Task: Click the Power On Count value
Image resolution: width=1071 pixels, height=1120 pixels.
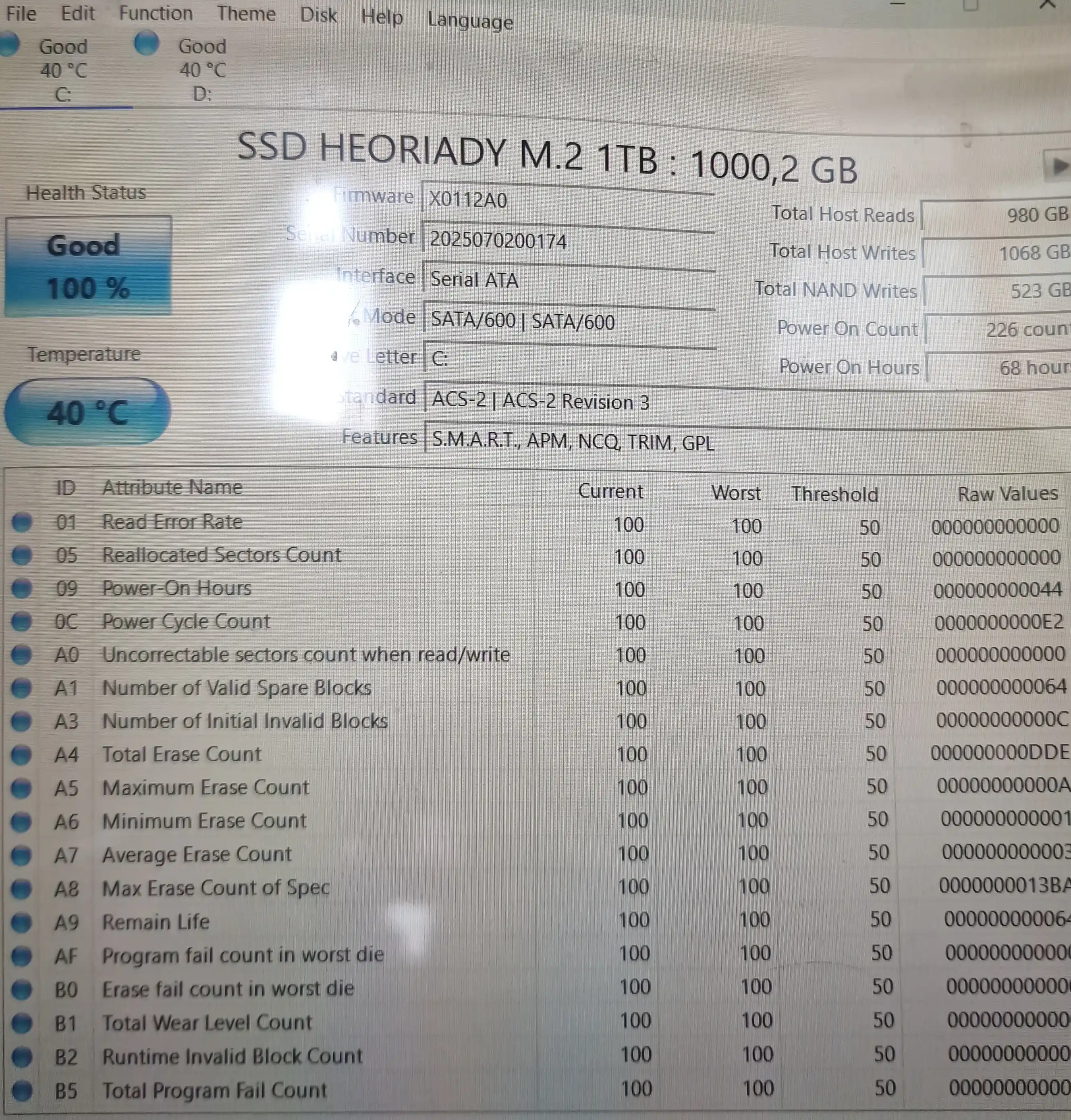Action: click(998, 330)
